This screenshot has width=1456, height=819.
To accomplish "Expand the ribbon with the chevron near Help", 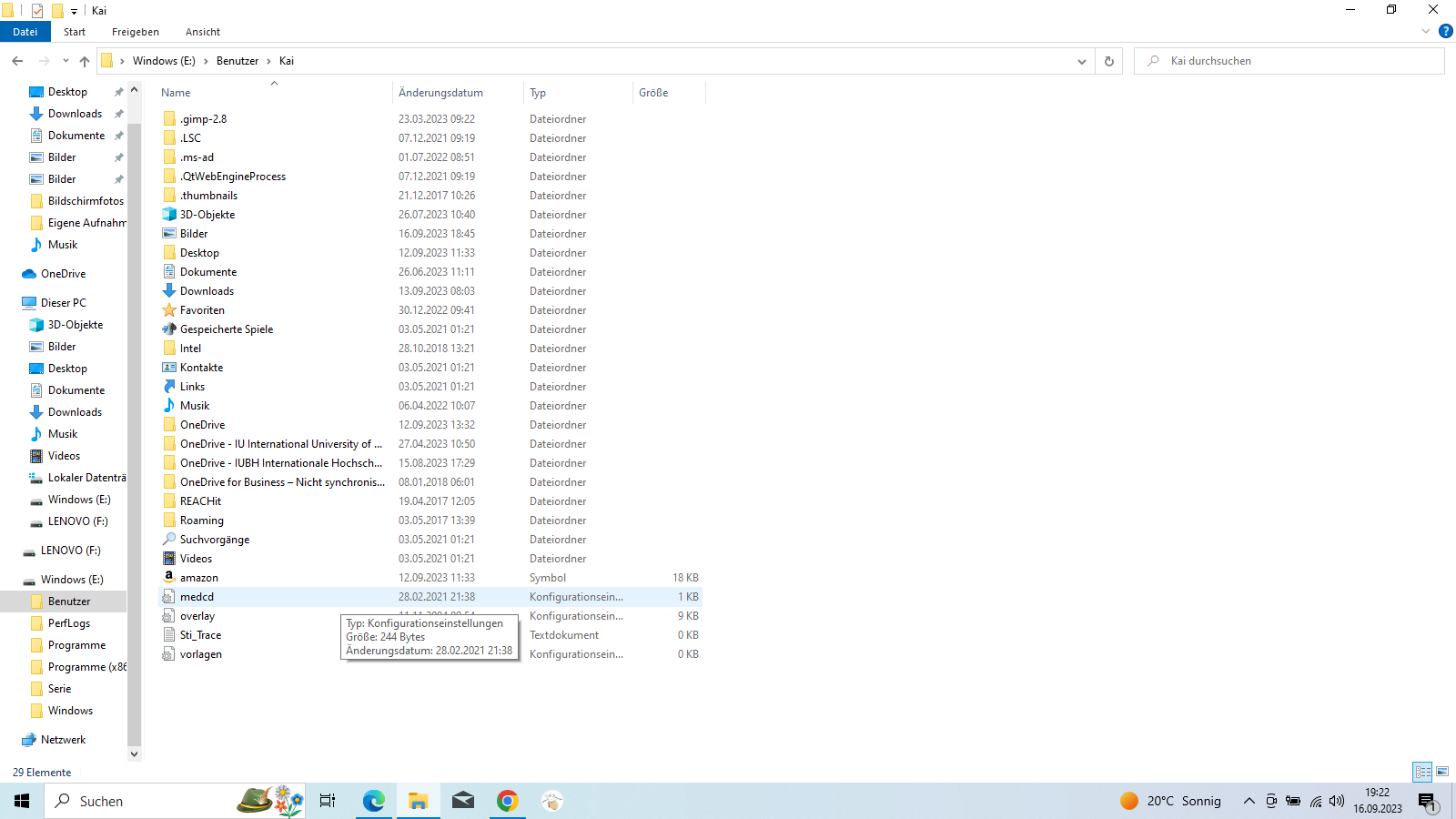I will (x=1426, y=32).
